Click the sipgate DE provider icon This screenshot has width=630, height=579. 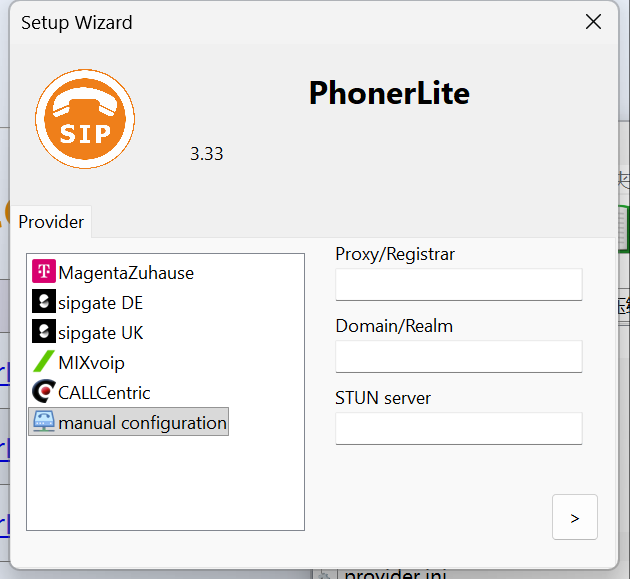coord(44,302)
